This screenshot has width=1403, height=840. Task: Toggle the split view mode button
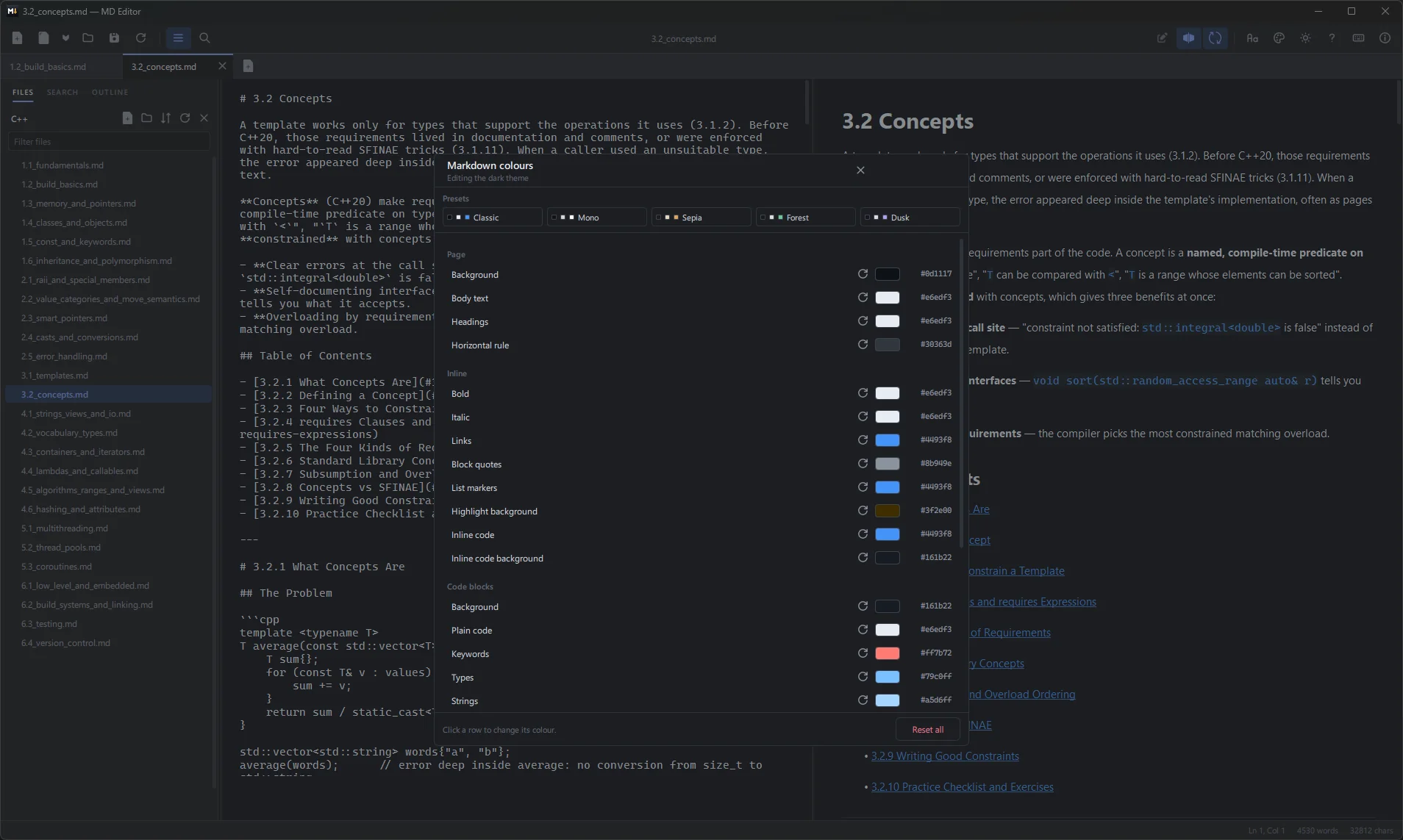tap(1188, 38)
